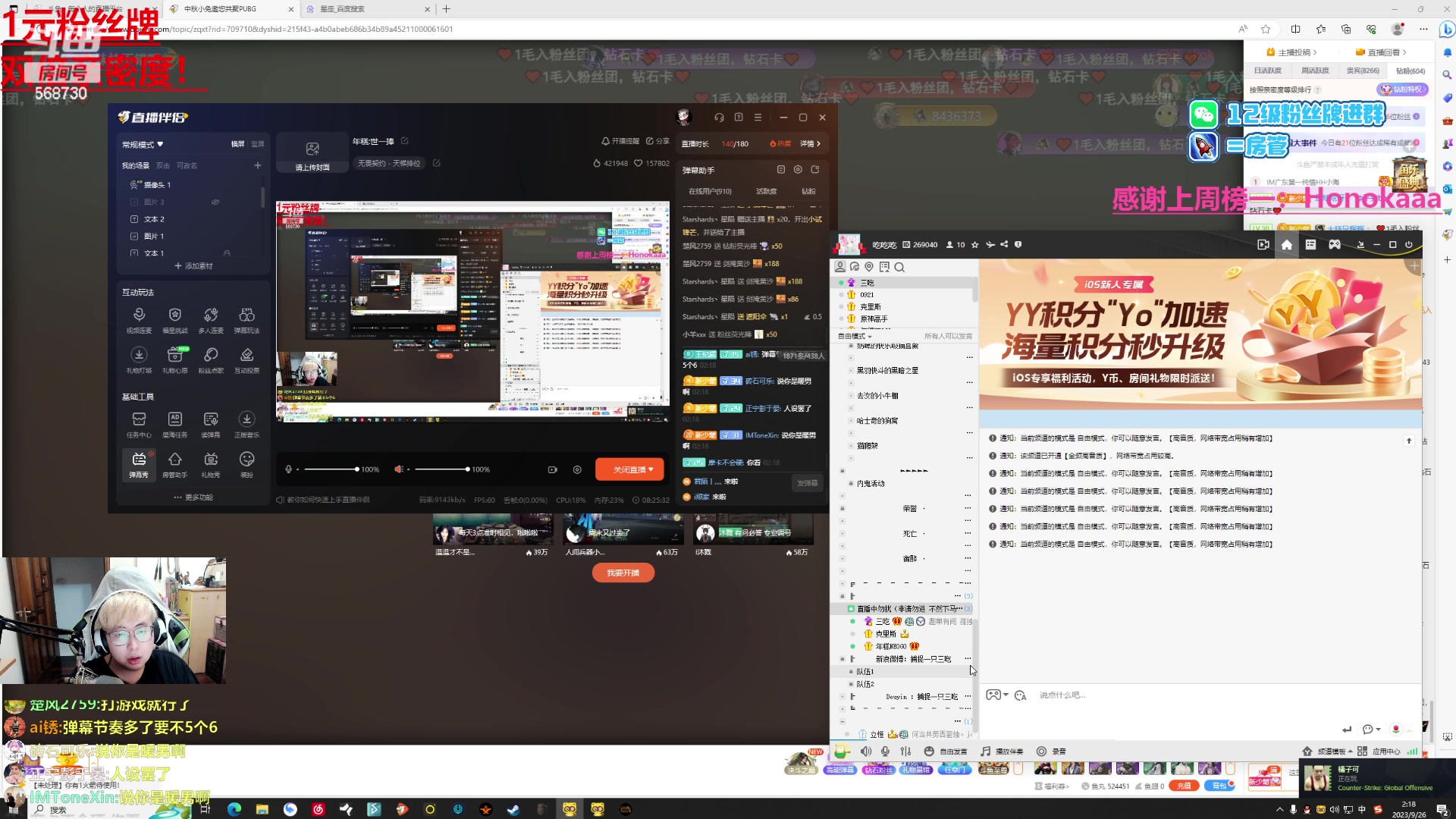
Task: Open hamburger menu in 直播伴侣 title bar
Action: click(x=758, y=118)
